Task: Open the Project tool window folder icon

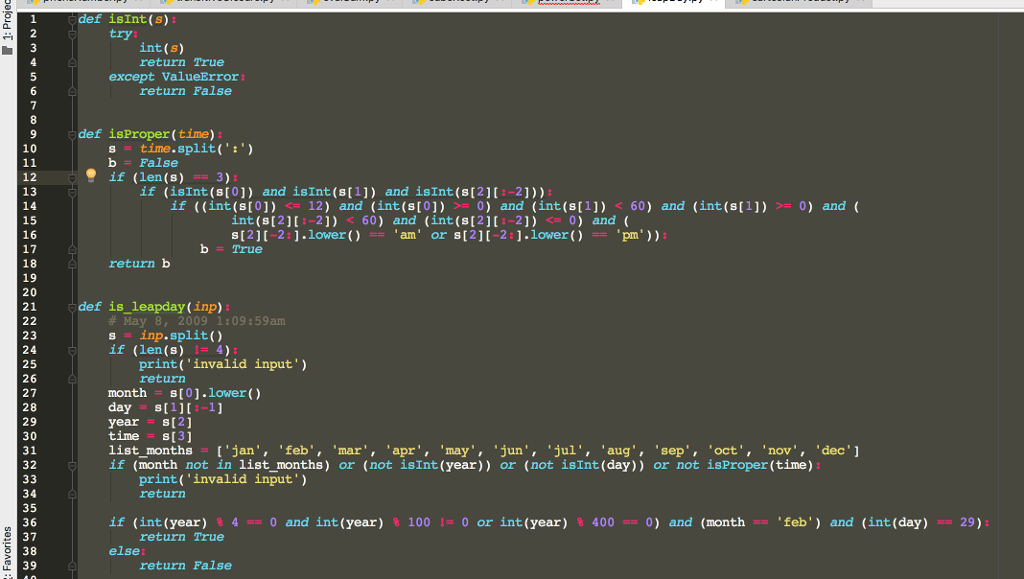Action: pyautogui.click(x=7, y=50)
